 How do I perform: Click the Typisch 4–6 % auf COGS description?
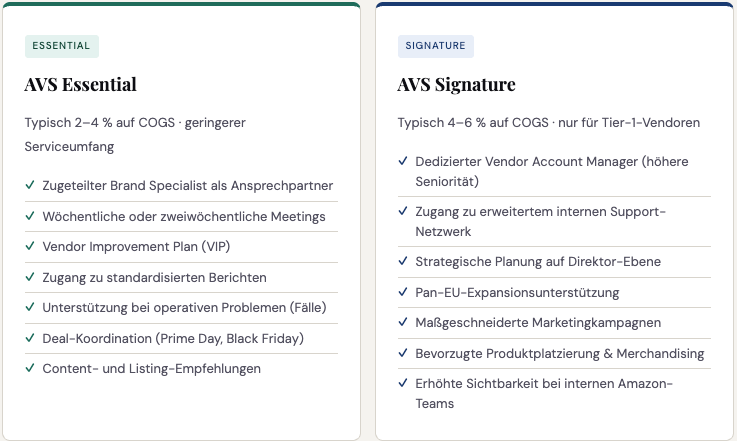tap(549, 123)
